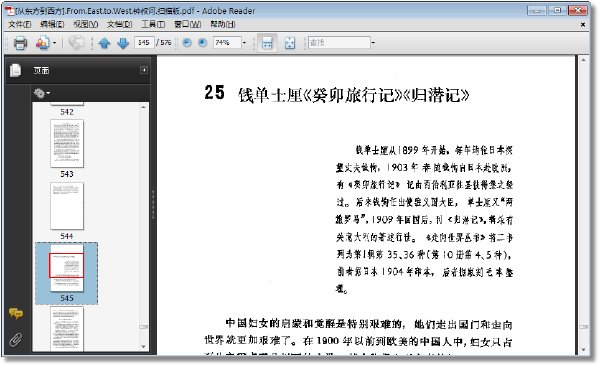The image size is (600, 366).
Task: Toggle fit width scrolling mode icon
Action: point(267,42)
